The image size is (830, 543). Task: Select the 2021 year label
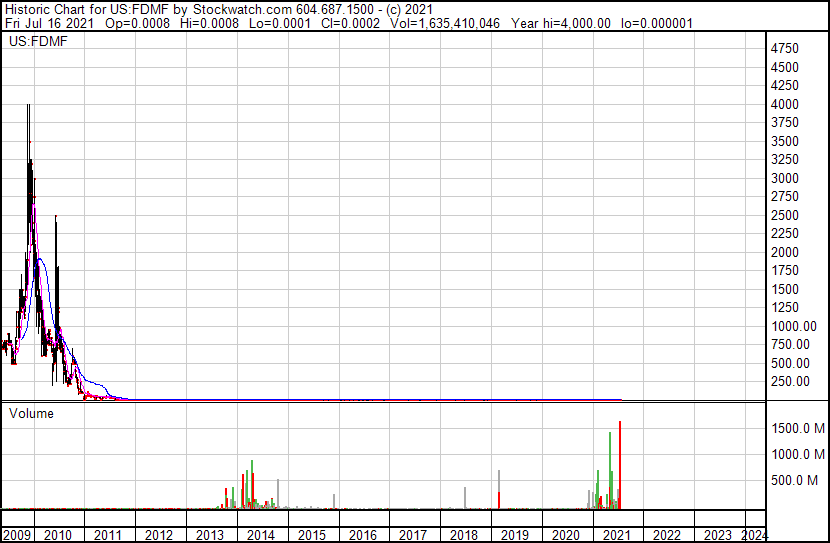617,535
